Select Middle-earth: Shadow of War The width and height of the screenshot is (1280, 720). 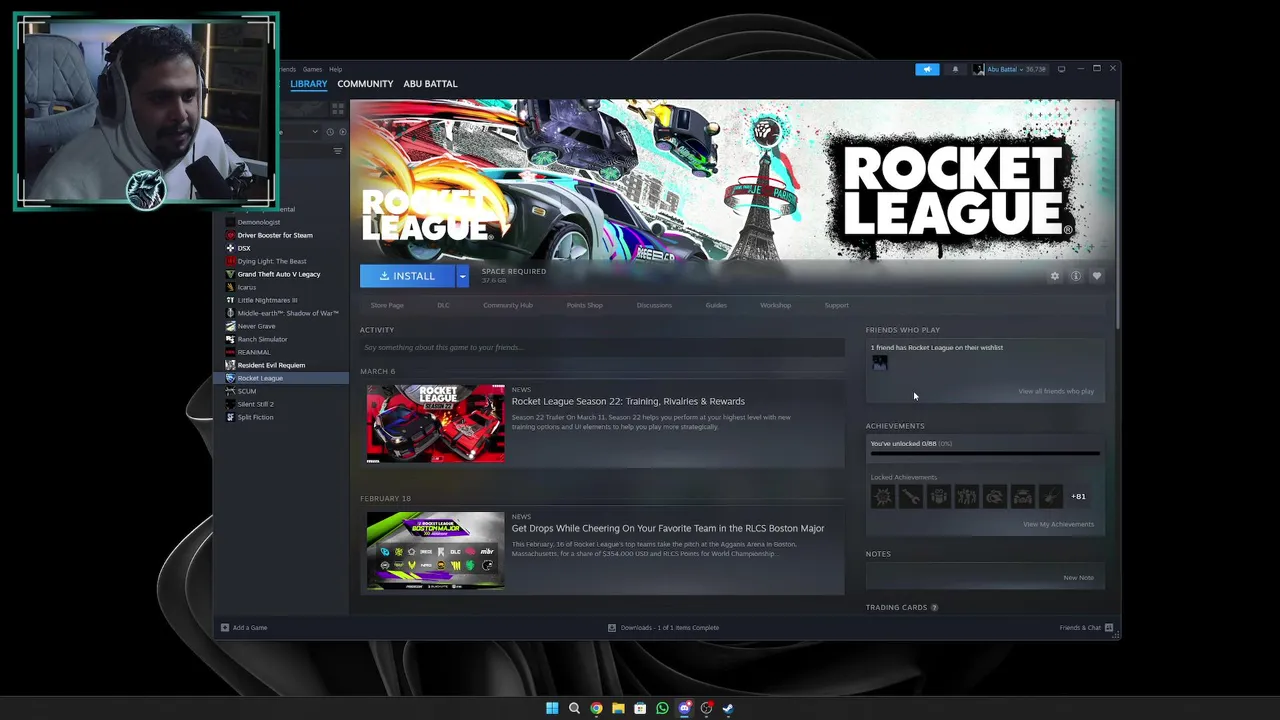point(288,313)
